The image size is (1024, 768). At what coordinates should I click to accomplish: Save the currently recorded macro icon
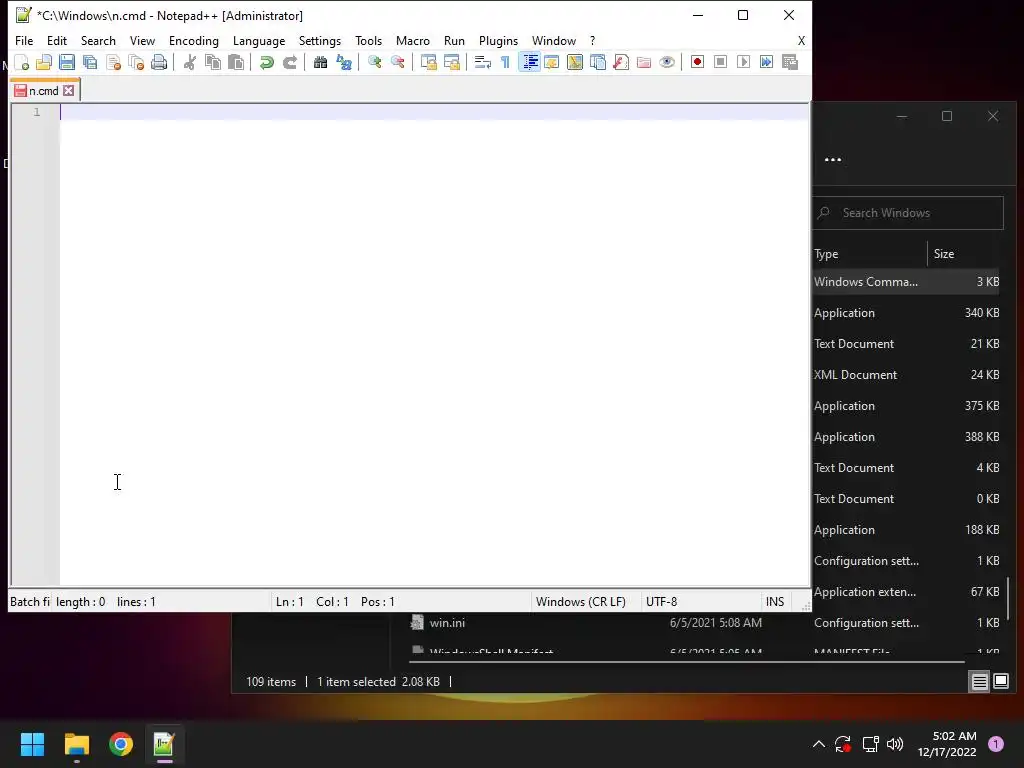[790, 62]
